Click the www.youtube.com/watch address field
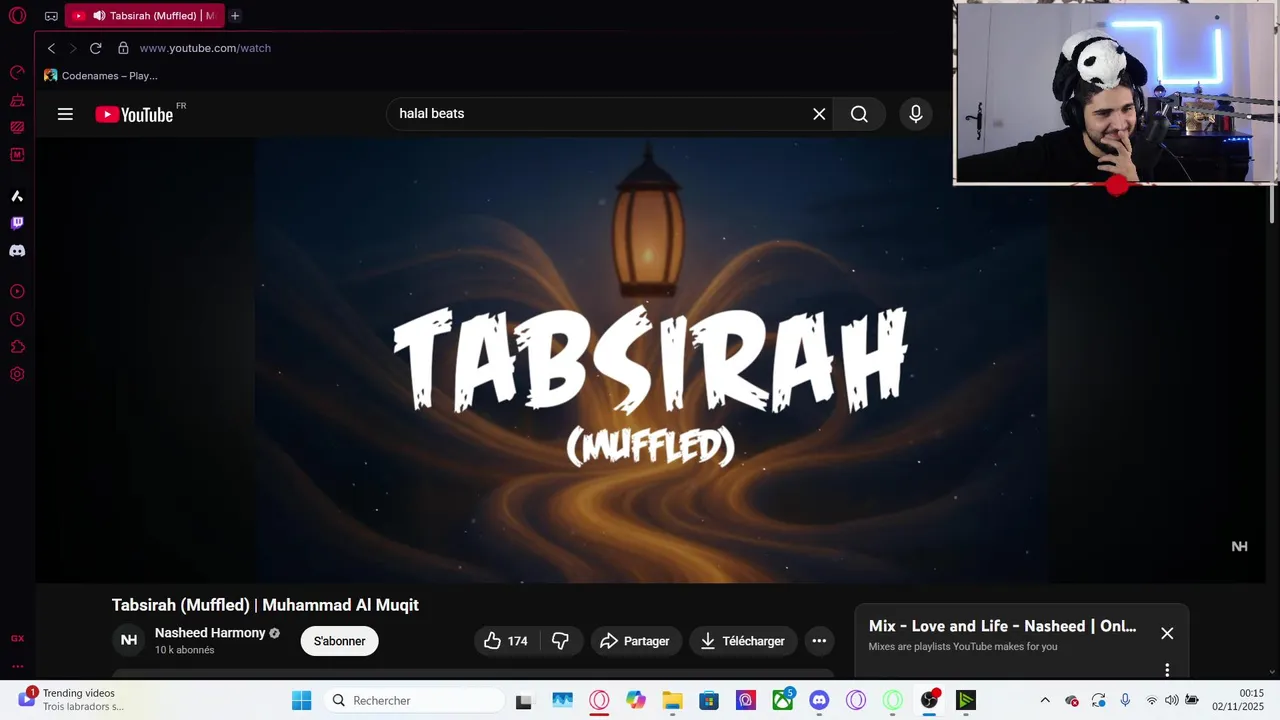This screenshot has width=1280, height=720. click(205, 48)
